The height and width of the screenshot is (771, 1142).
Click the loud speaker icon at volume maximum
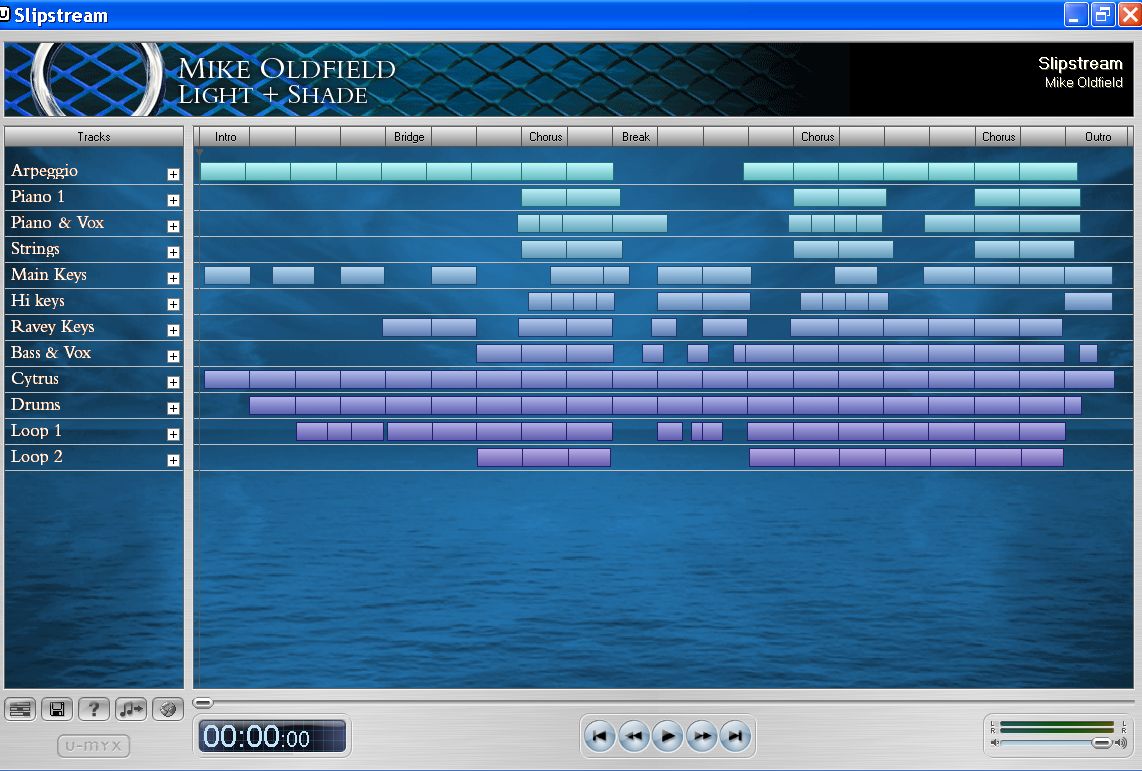[x=1120, y=743]
